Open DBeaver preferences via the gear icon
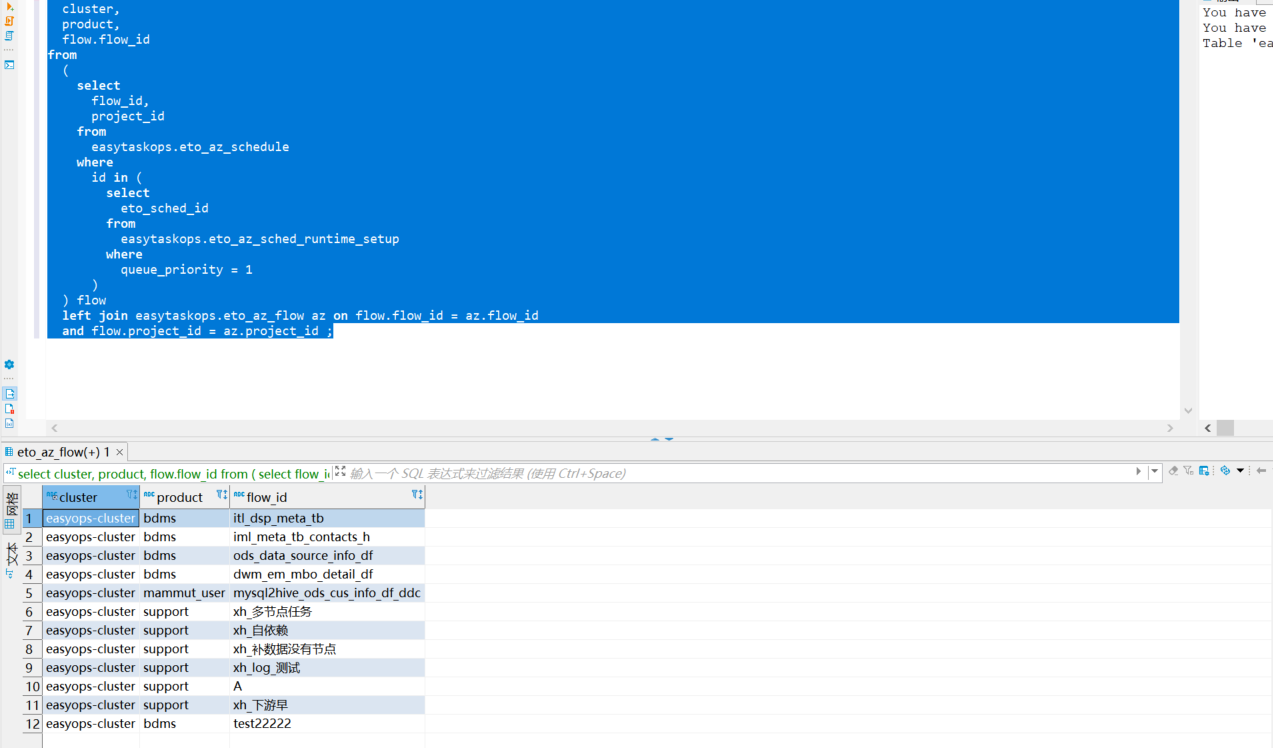 tap(10, 364)
